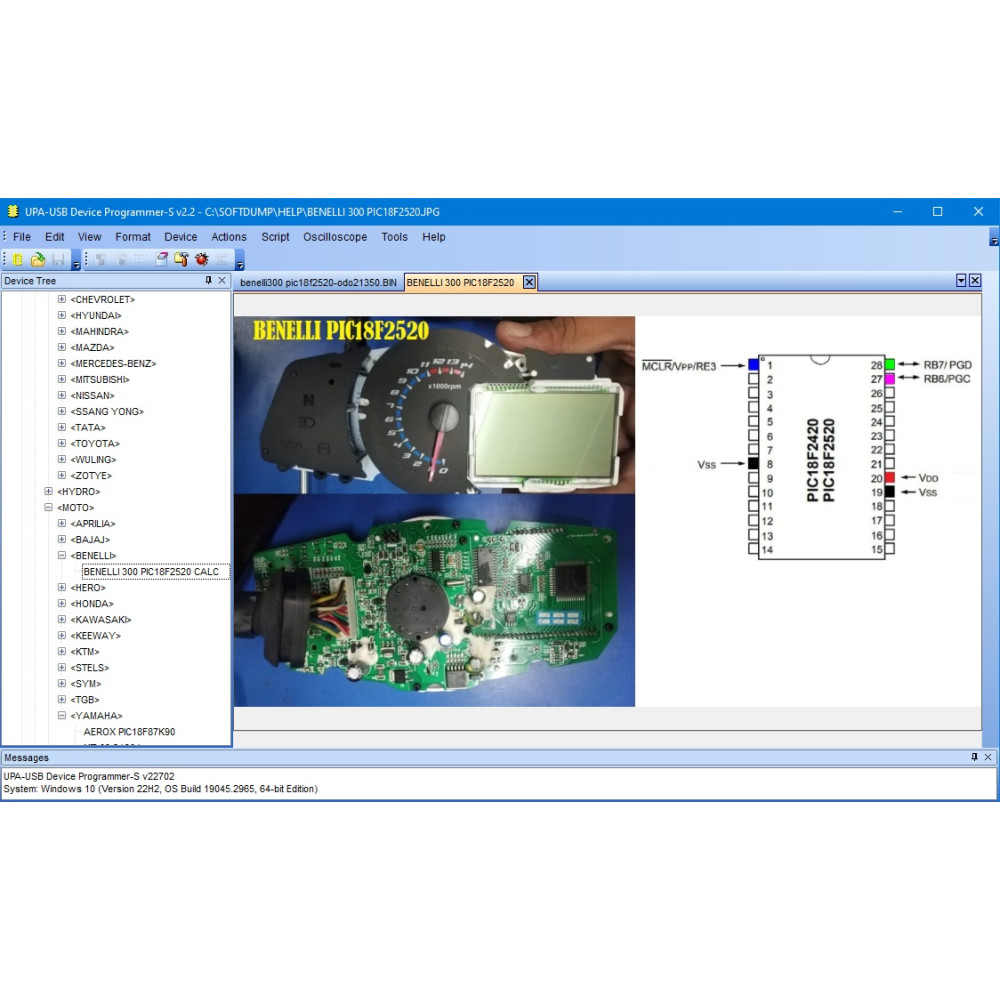The height and width of the screenshot is (1000, 1000).
Task: Open the Edit menu
Action: pos(54,237)
